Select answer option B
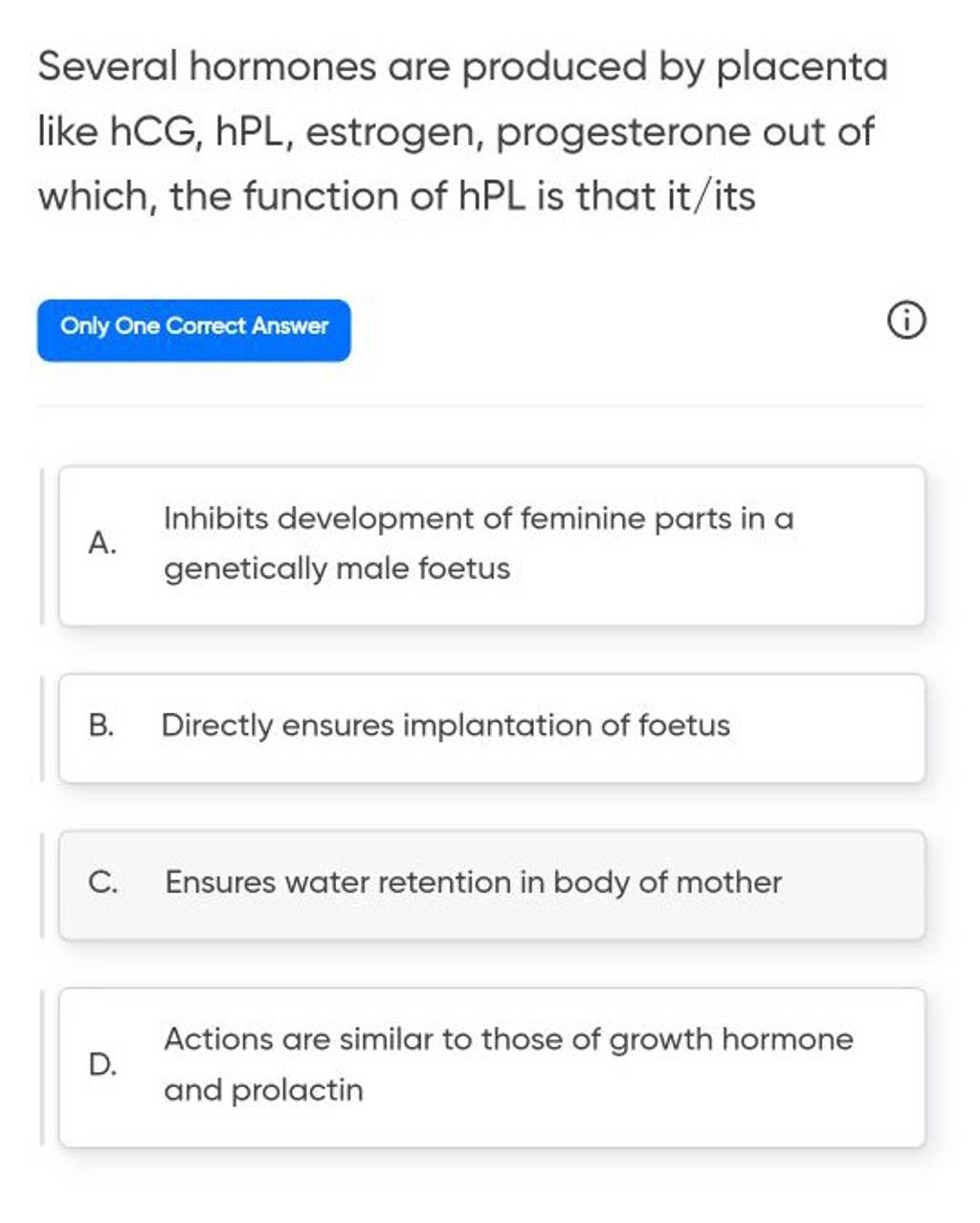Viewport: 980px width, 1223px height. click(x=490, y=725)
